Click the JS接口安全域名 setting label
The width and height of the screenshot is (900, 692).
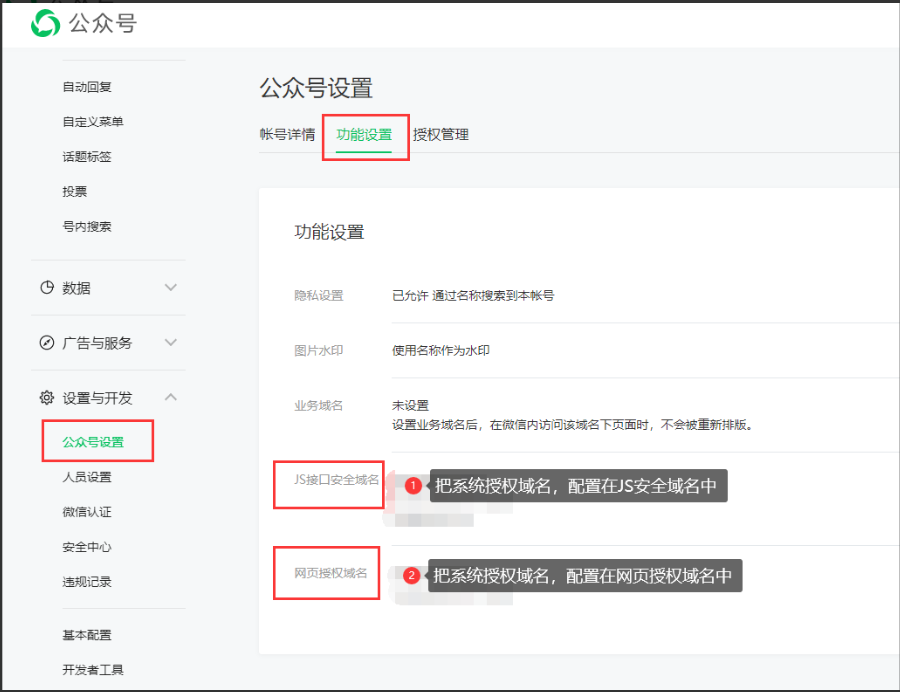click(x=329, y=480)
